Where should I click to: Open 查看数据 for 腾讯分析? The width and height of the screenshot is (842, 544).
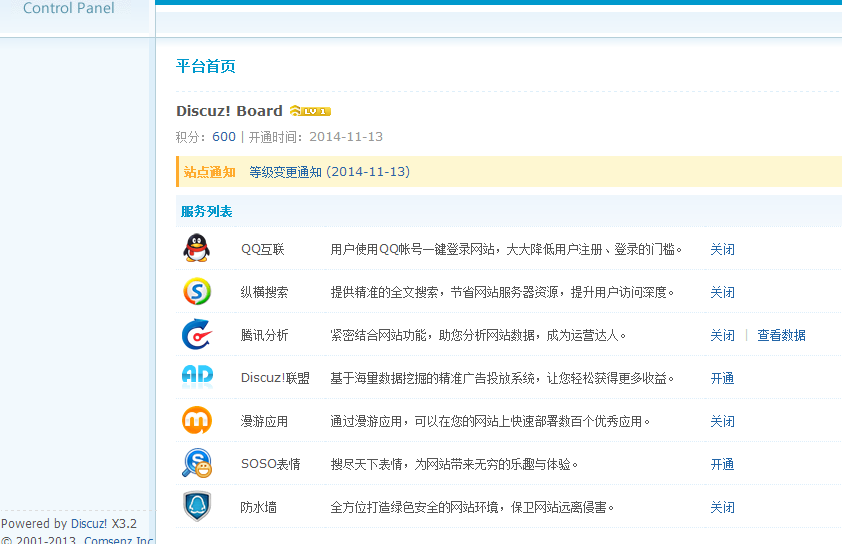pos(781,335)
